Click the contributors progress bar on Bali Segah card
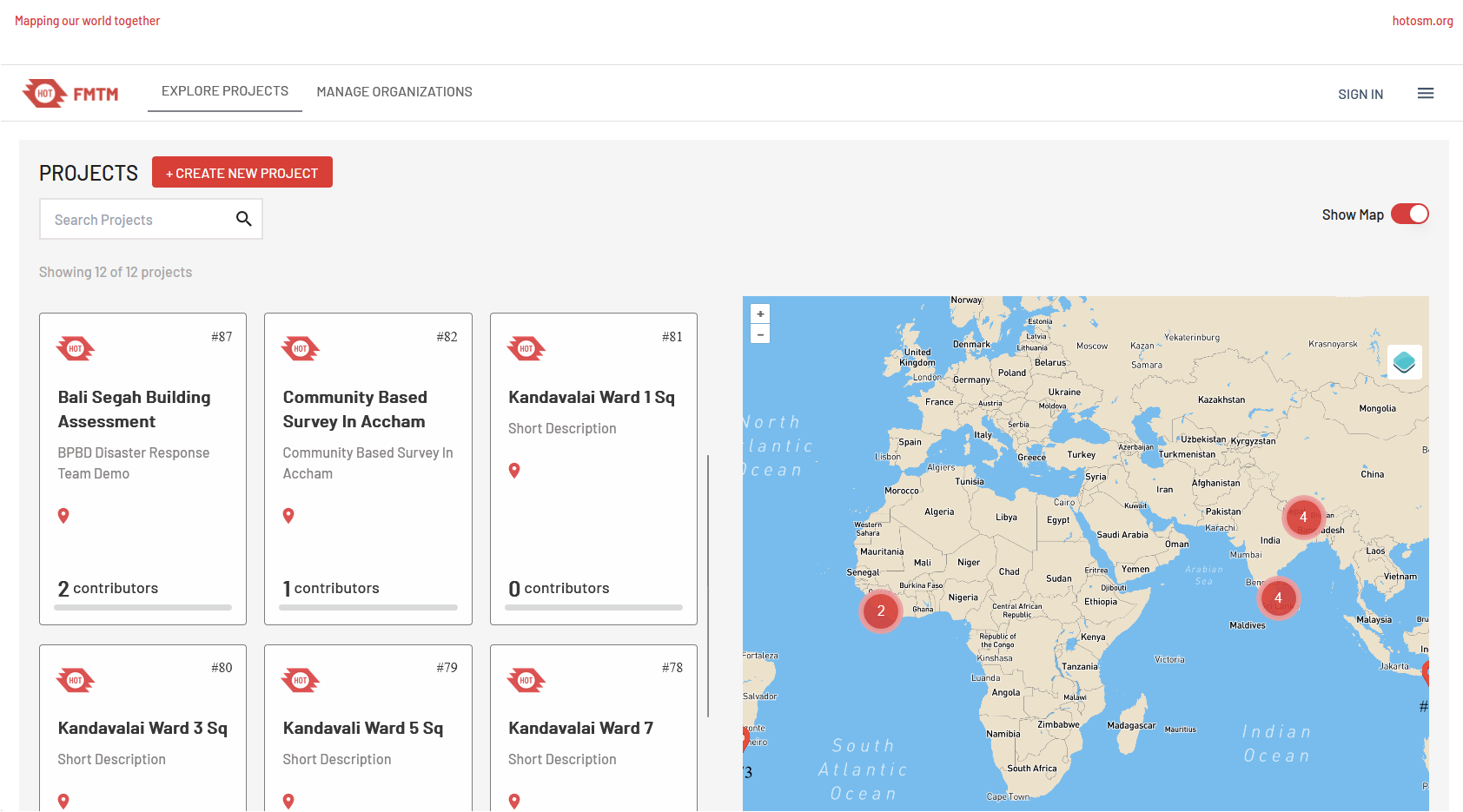This screenshot has height=812, width=1463. [x=142, y=607]
